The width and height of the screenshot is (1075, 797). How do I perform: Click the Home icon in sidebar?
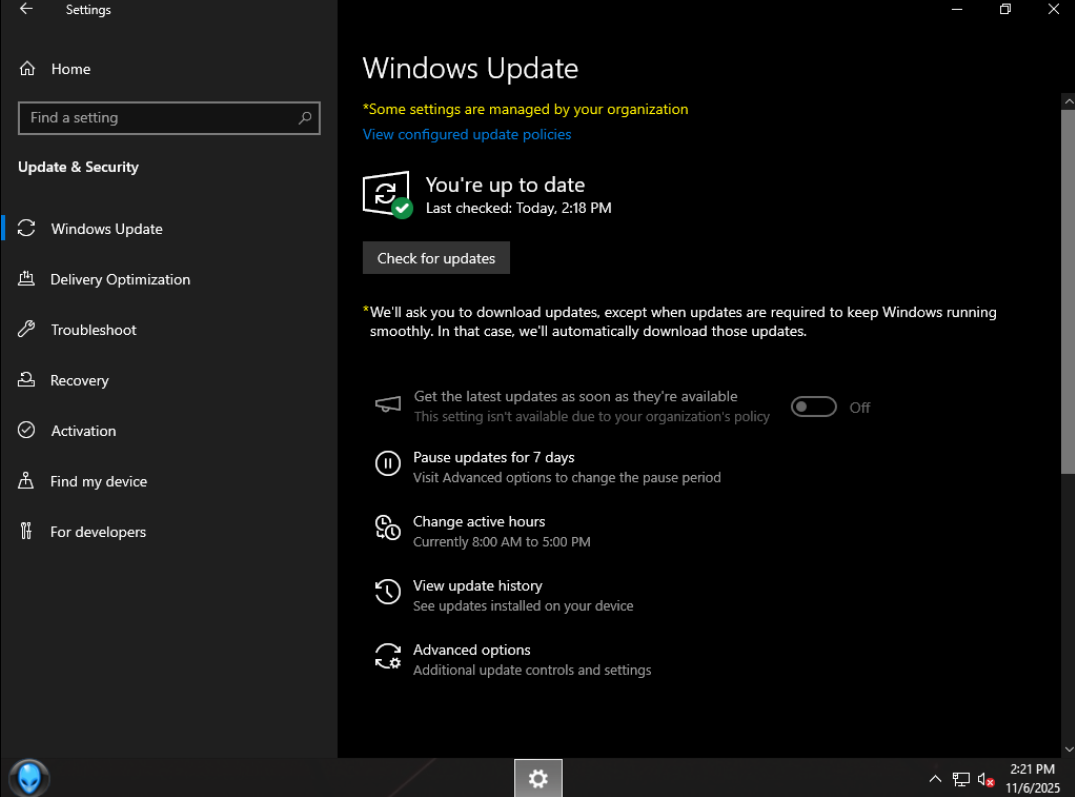point(27,69)
